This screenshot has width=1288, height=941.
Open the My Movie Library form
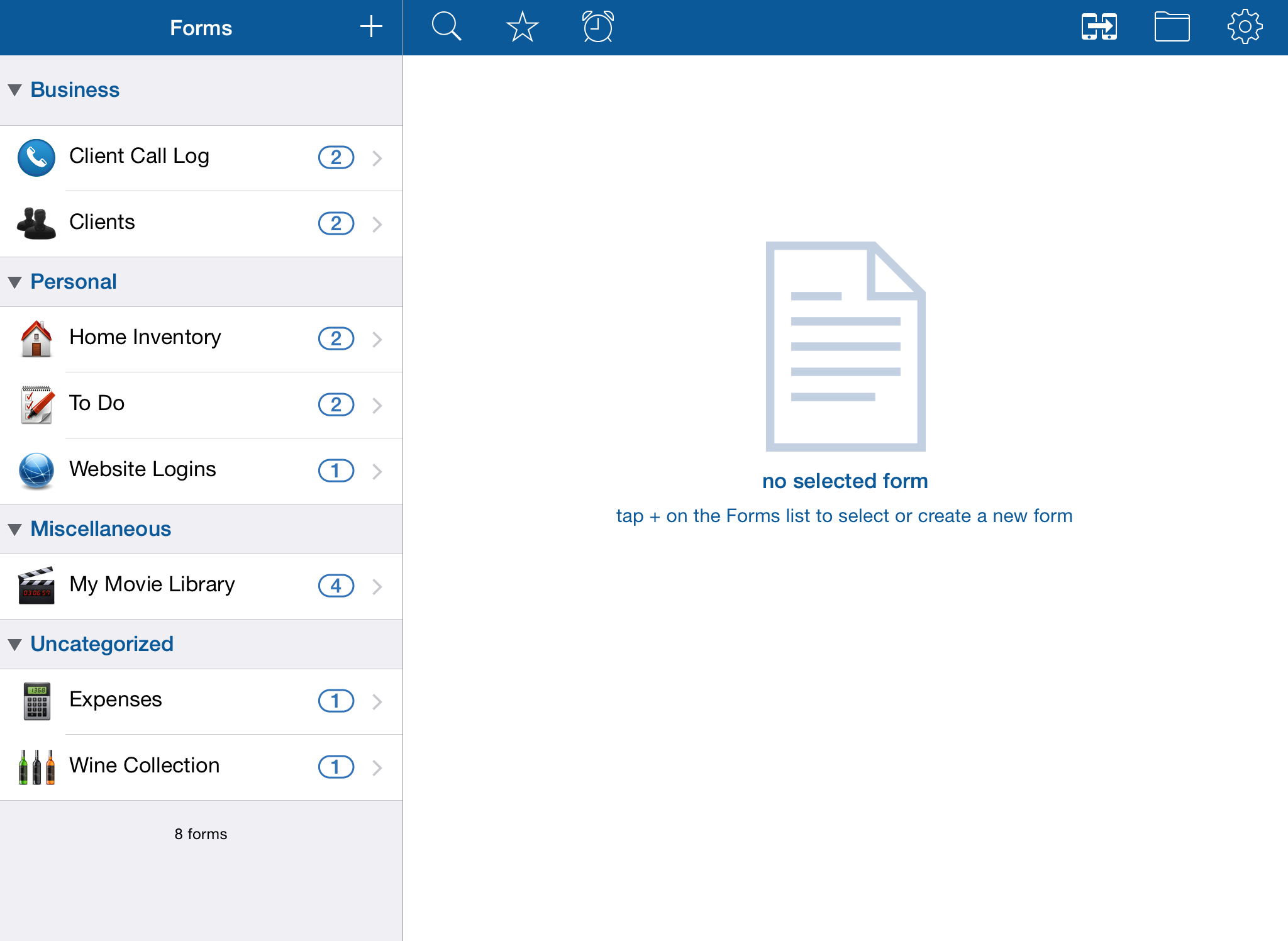152,584
